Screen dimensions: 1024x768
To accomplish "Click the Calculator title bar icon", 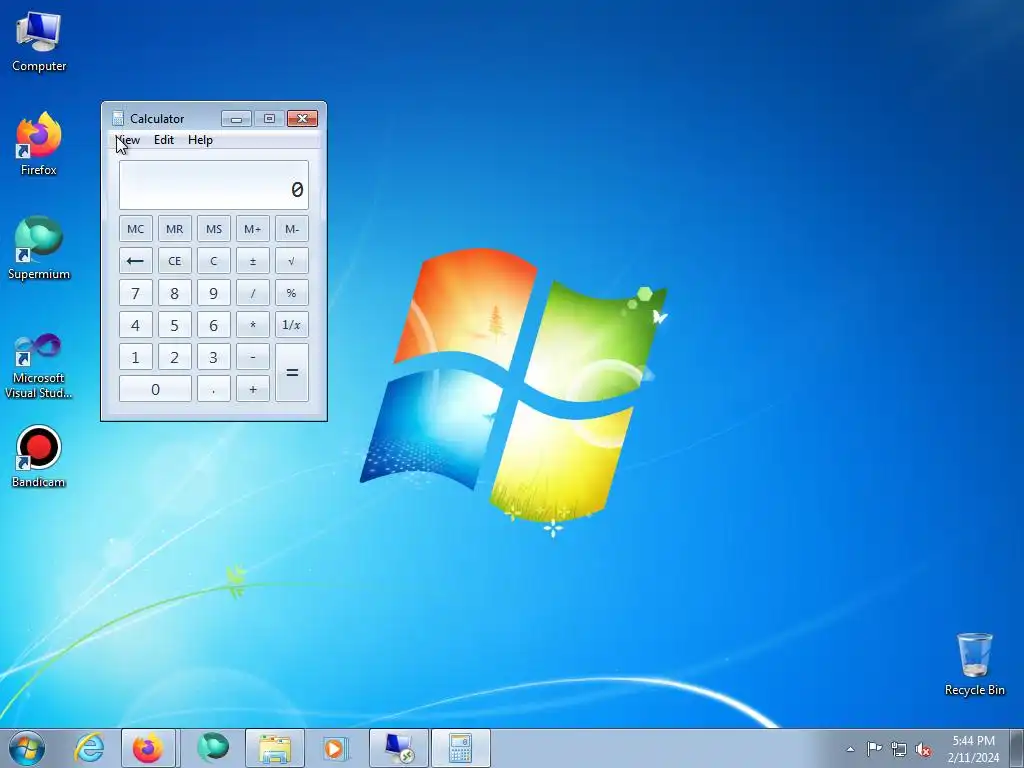I will pos(118,118).
